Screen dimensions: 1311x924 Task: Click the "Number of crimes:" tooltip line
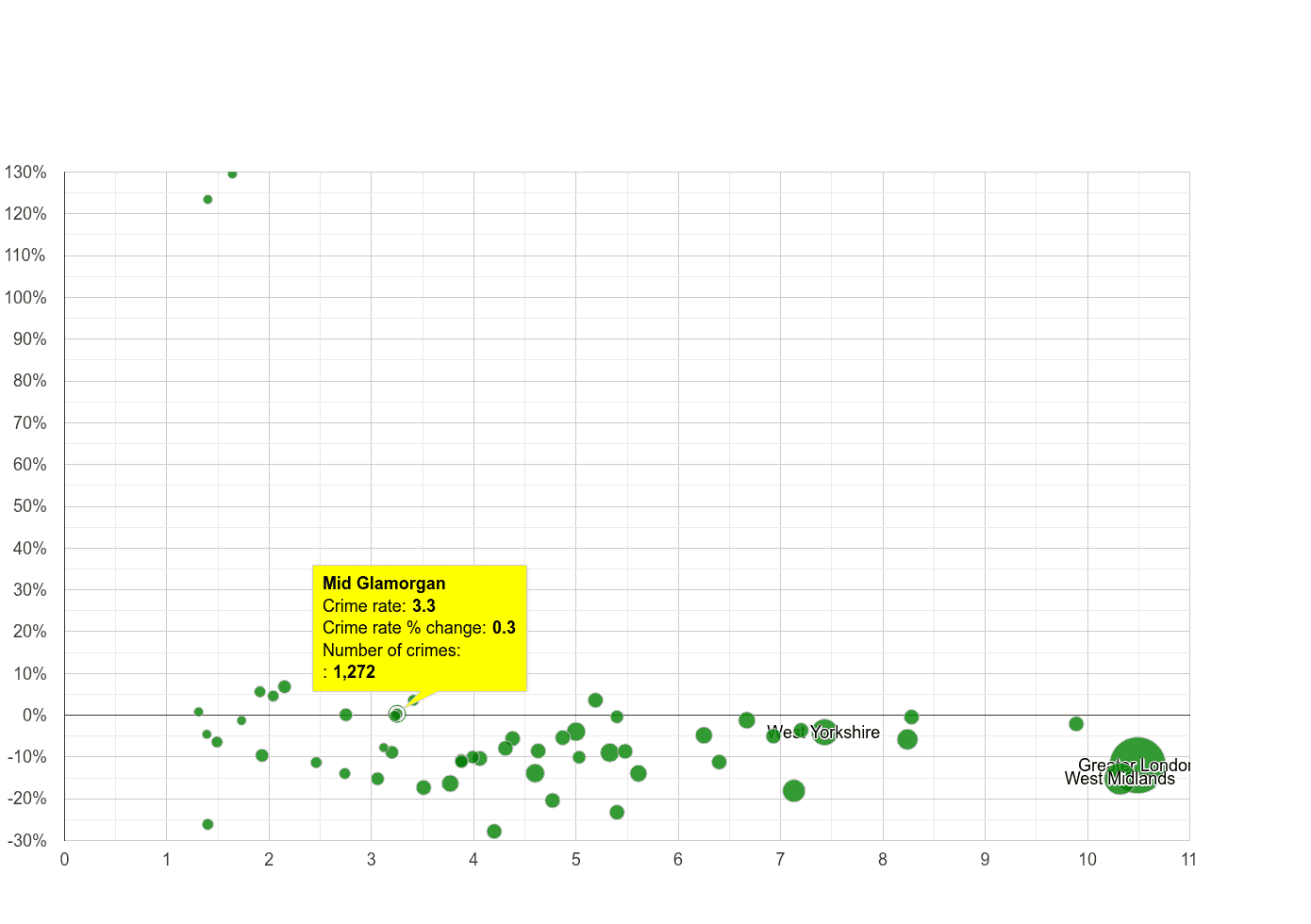pos(391,651)
